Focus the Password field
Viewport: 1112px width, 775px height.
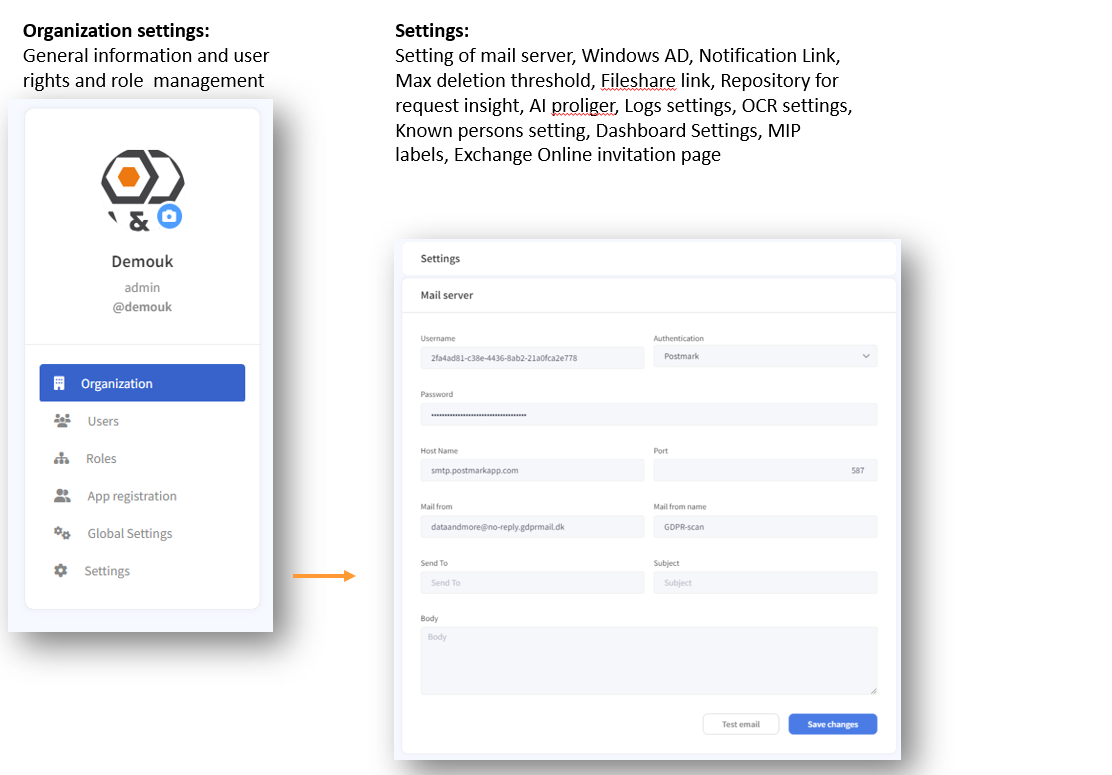[648, 414]
